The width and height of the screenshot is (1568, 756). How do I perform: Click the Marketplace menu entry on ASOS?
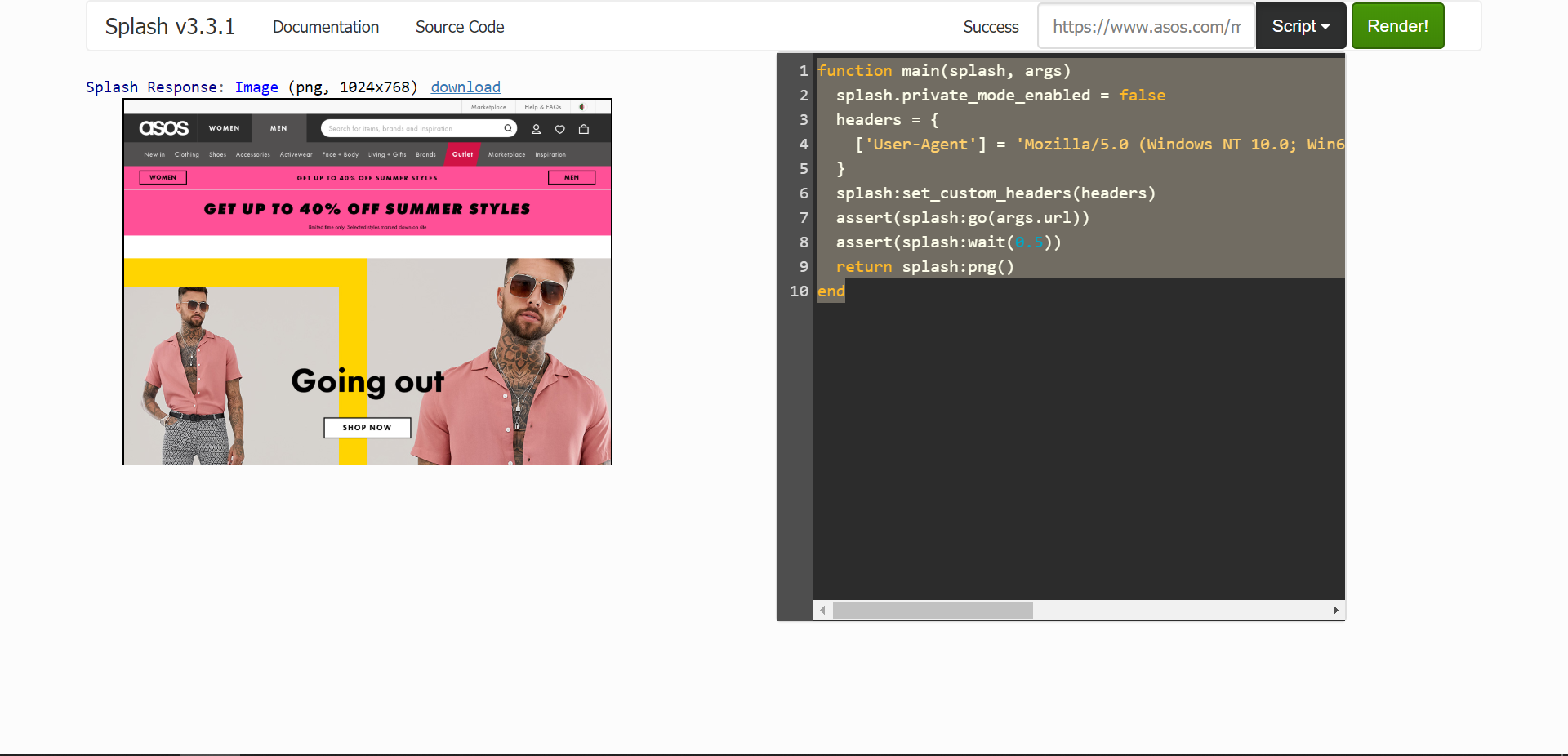pos(506,154)
